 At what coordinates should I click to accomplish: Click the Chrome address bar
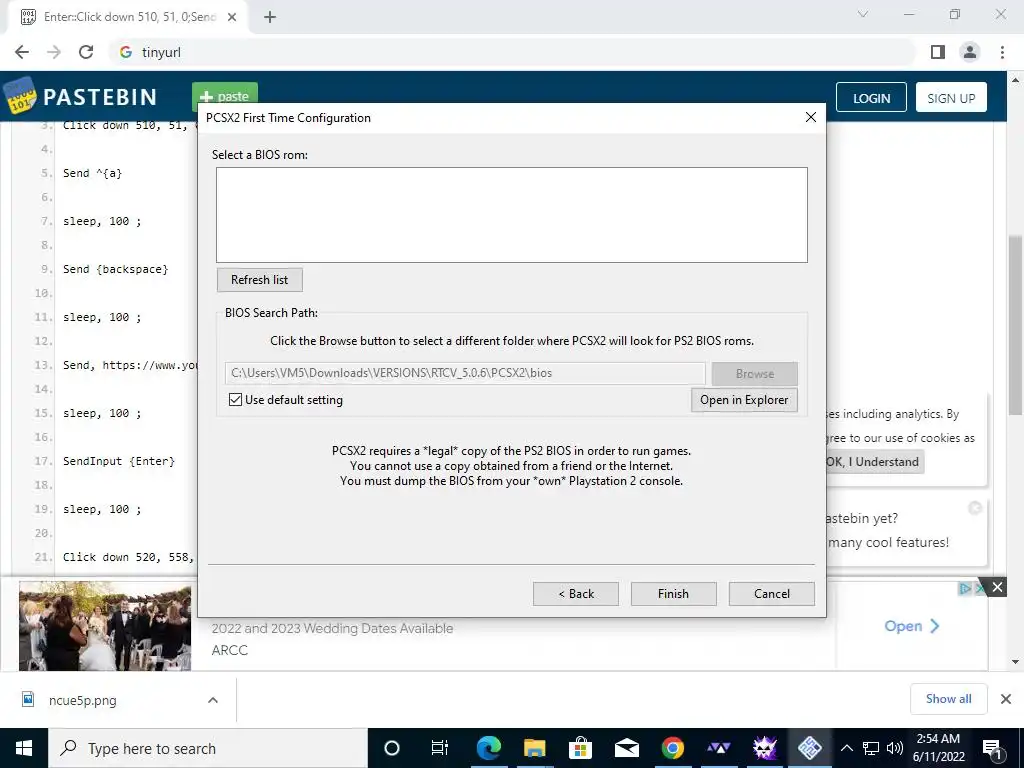(512, 52)
